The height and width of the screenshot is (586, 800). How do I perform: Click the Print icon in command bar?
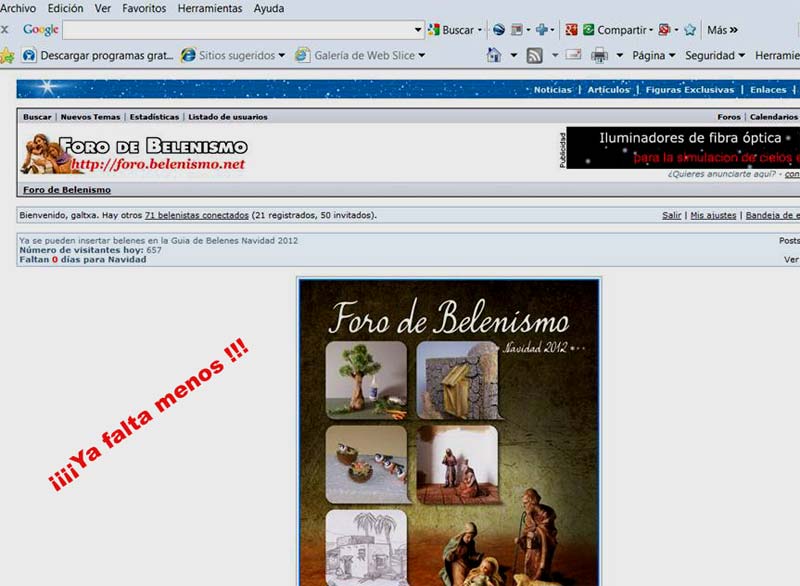point(600,56)
